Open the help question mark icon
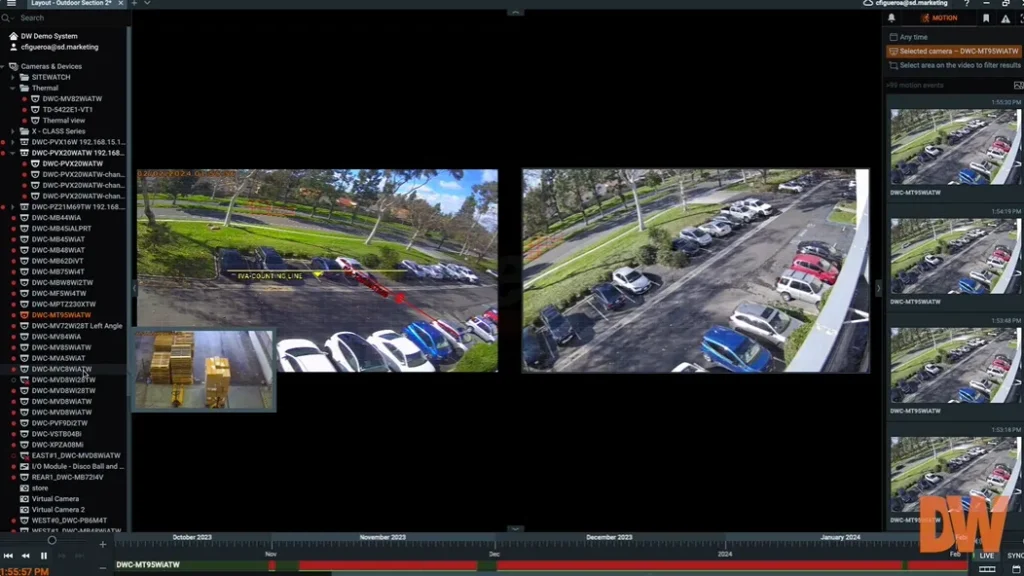Screen dimensions: 1024x576 click(967, 3)
